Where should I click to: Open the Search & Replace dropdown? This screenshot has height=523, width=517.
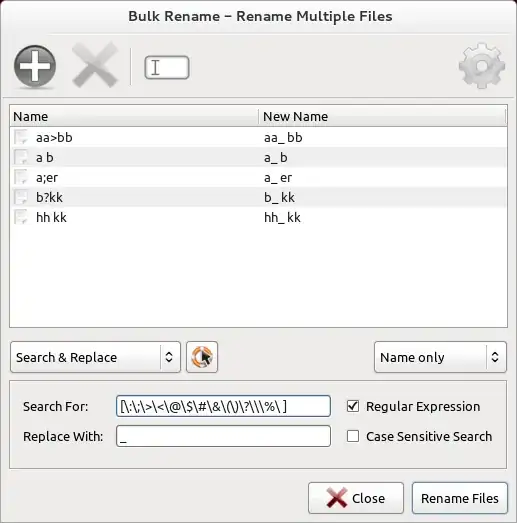coord(95,357)
